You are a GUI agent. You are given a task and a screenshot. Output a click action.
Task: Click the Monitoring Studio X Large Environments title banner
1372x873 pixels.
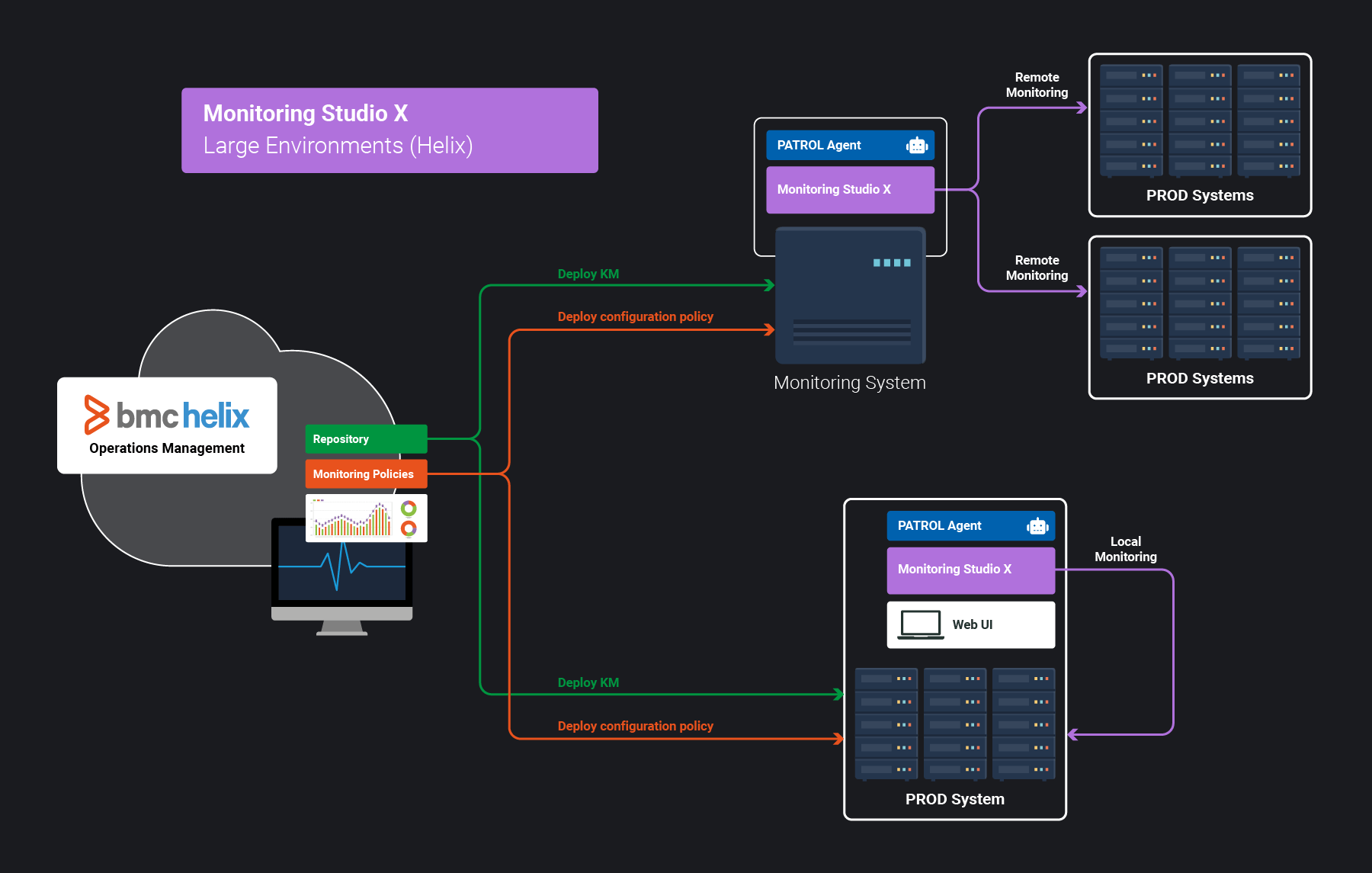(389, 130)
